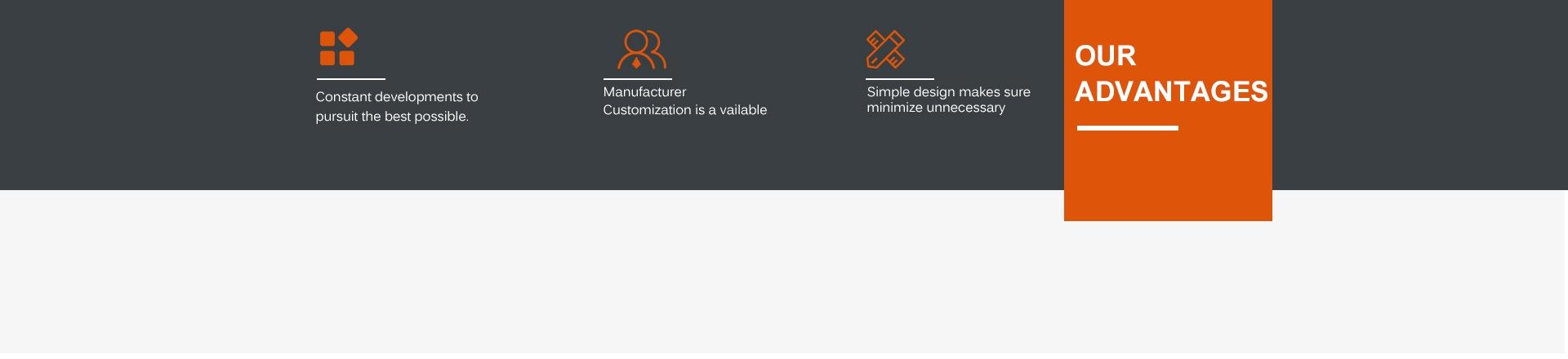Image resolution: width=1568 pixels, height=359 pixels.
Task: Click the dark banner area right of orange box
Action: (1419, 95)
